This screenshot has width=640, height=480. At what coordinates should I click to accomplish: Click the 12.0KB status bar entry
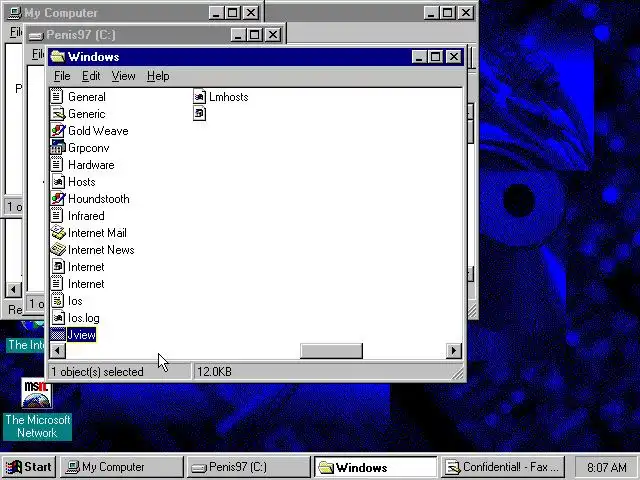click(214, 371)
